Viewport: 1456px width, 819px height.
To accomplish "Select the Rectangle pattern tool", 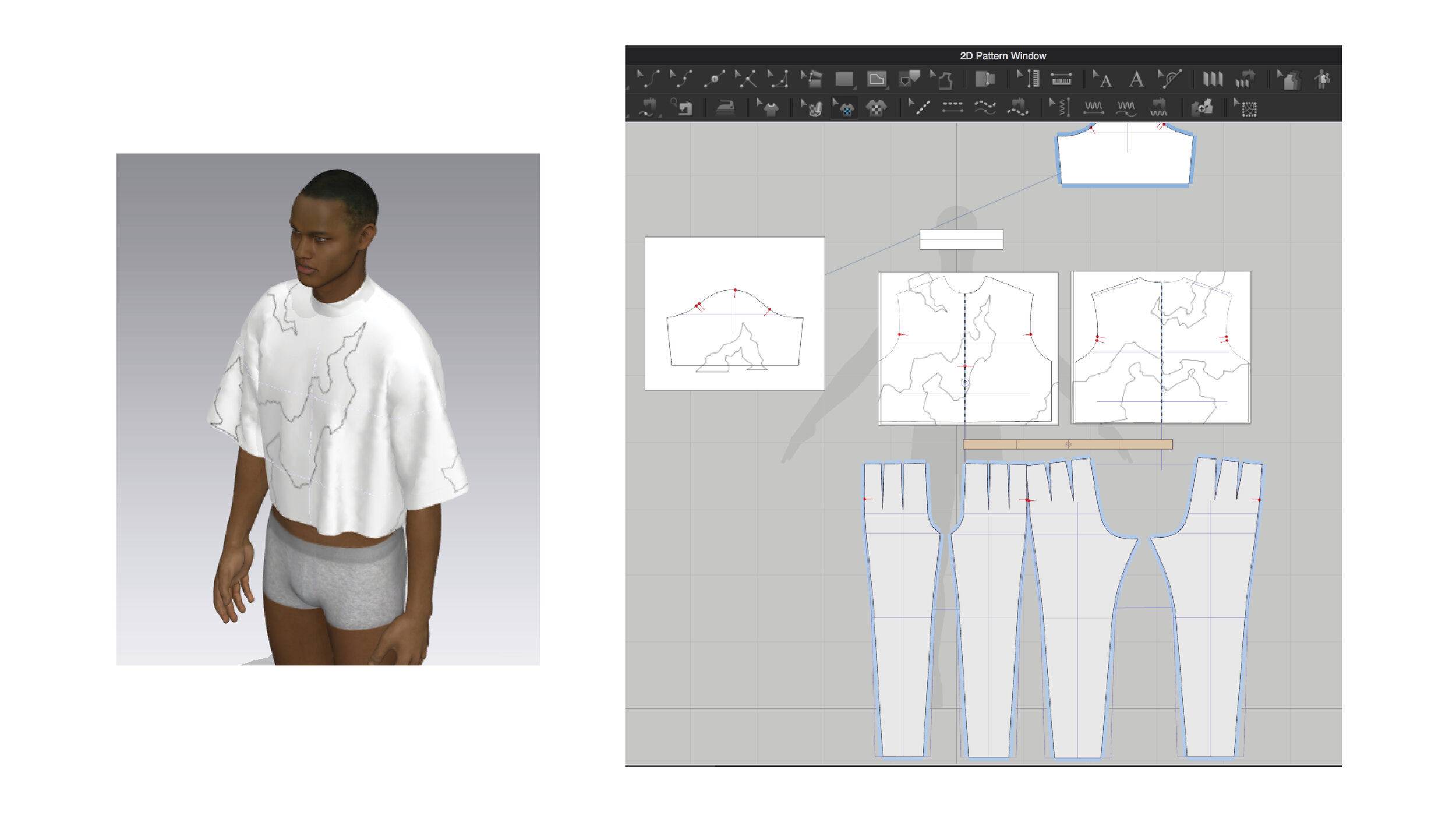I will (844, 79).
